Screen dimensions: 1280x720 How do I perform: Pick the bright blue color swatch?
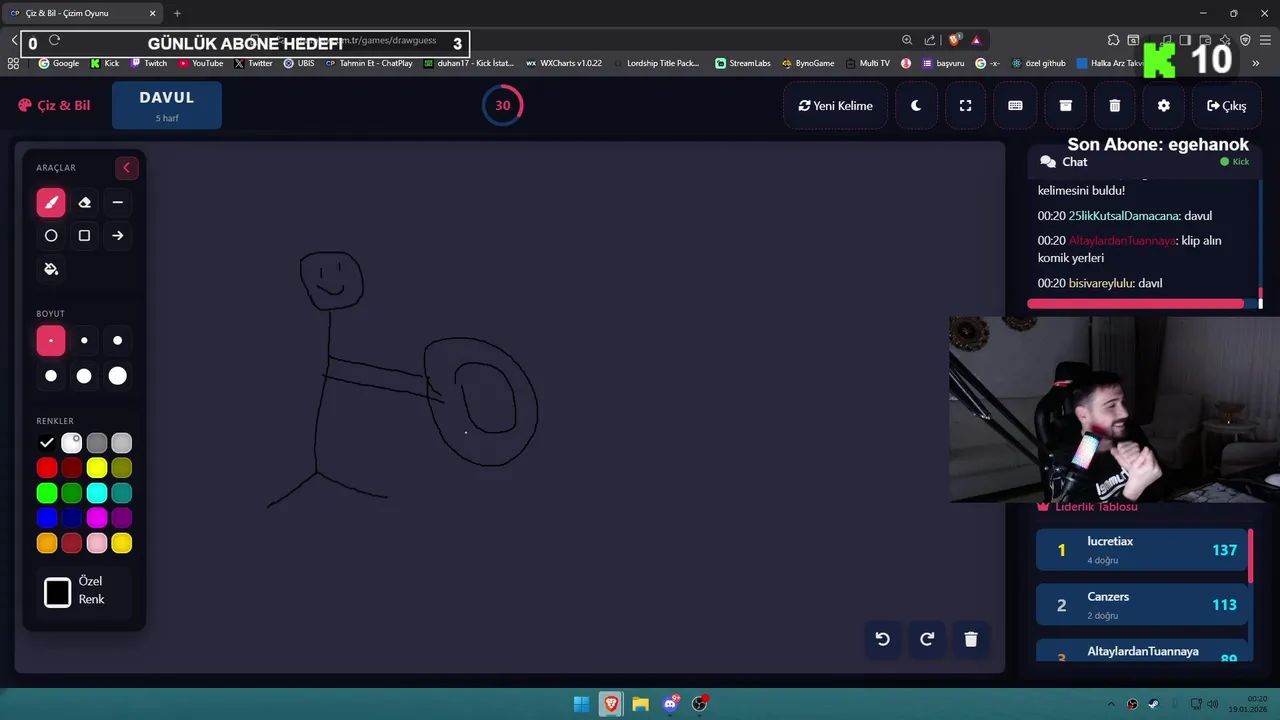[47, 518]
